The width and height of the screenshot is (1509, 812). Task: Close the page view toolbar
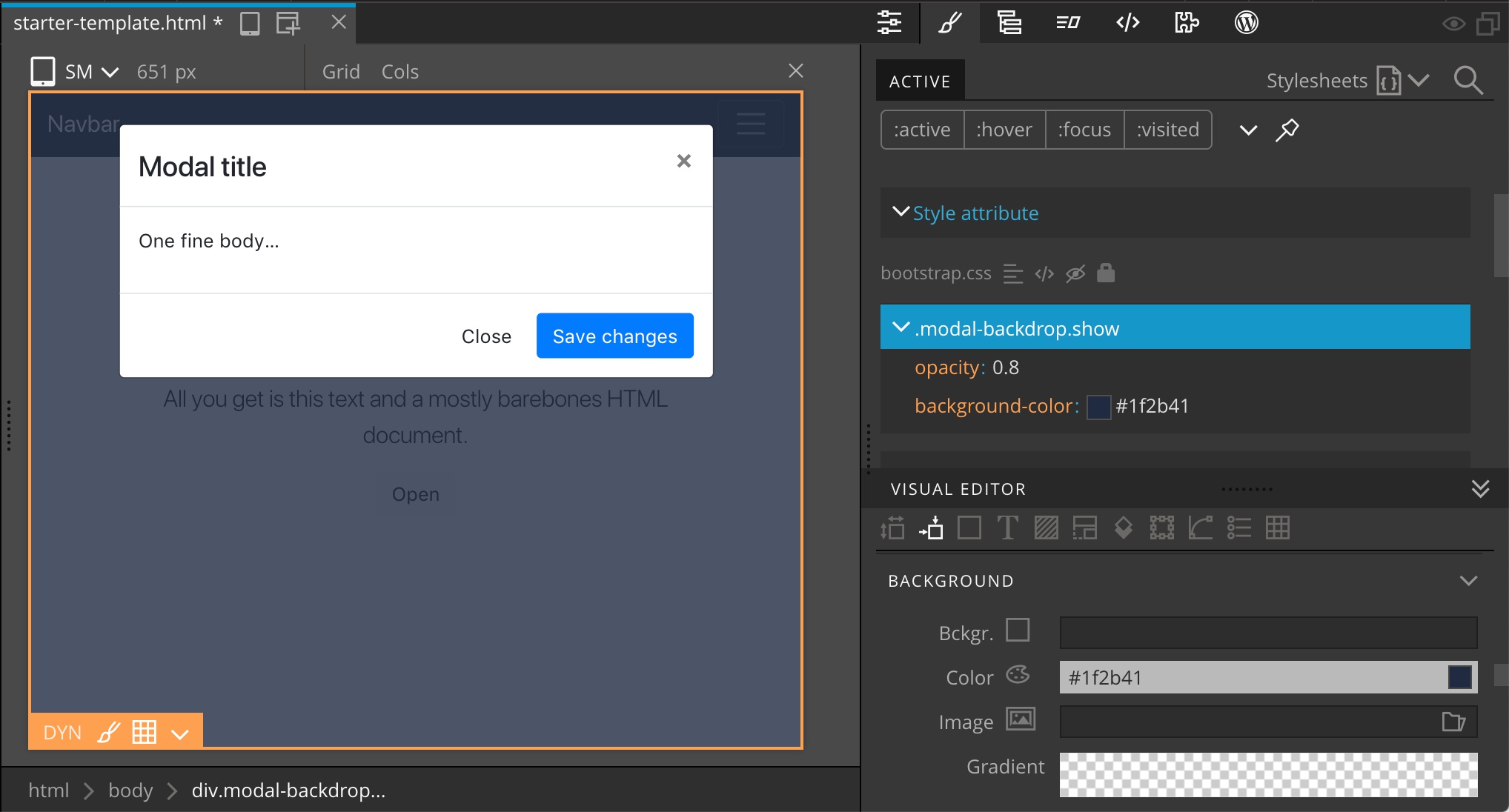[x=796, y=70]
